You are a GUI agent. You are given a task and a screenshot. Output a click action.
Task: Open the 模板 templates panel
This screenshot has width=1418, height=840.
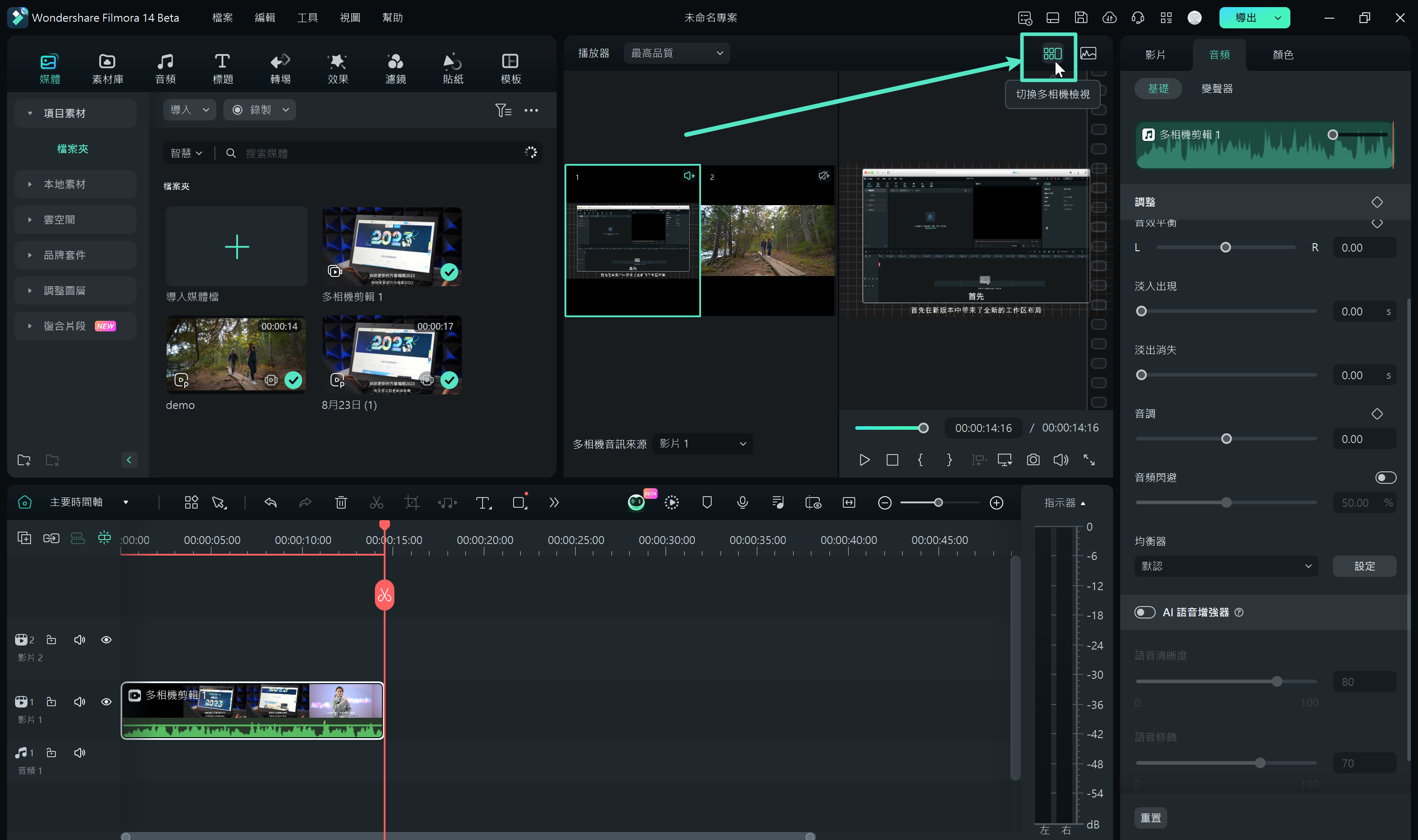[x=510, y=68]
